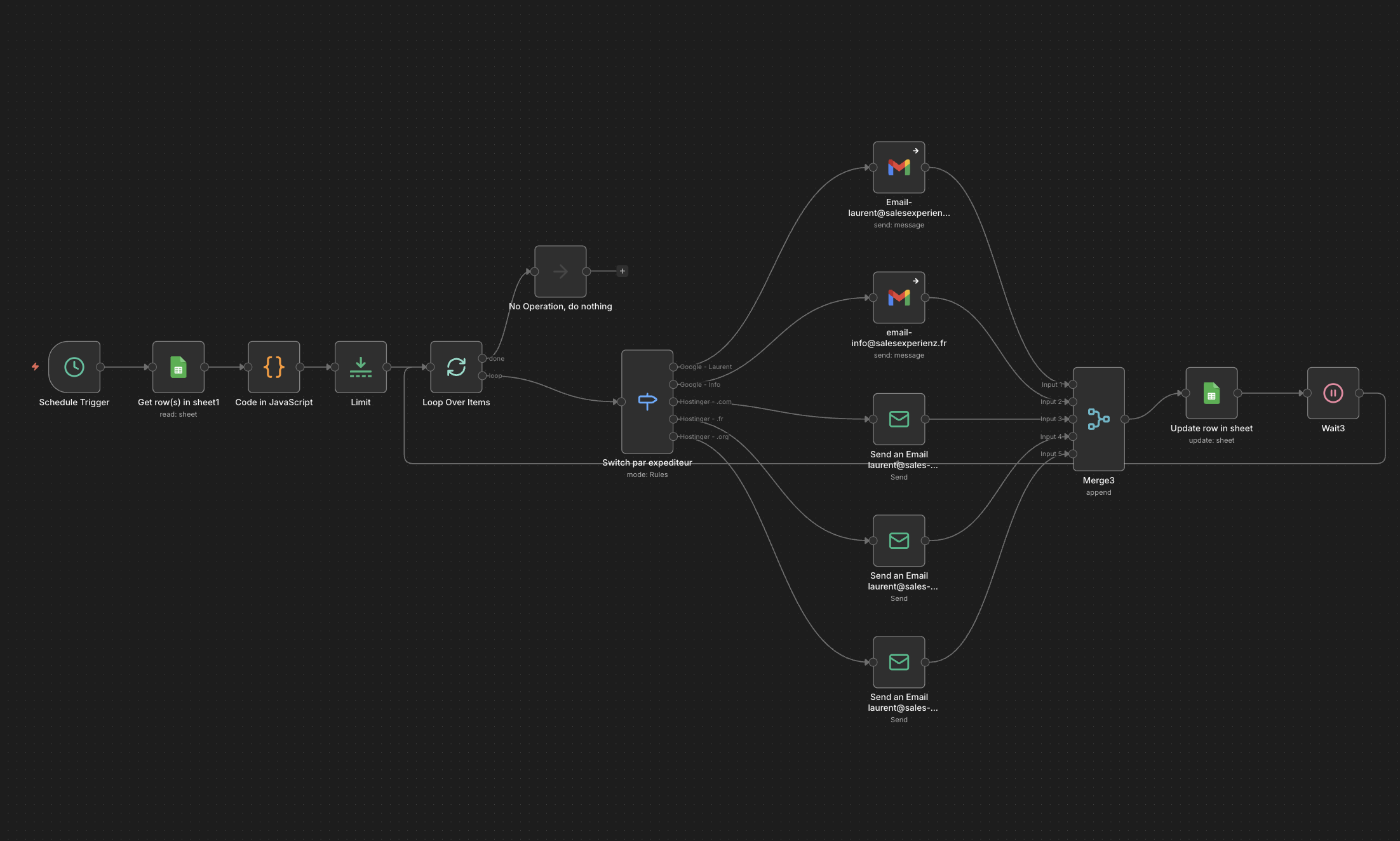Select the Schedule Trigger clock icon
The height and width of the screenshot is (841, 1400).
[74, 367]
